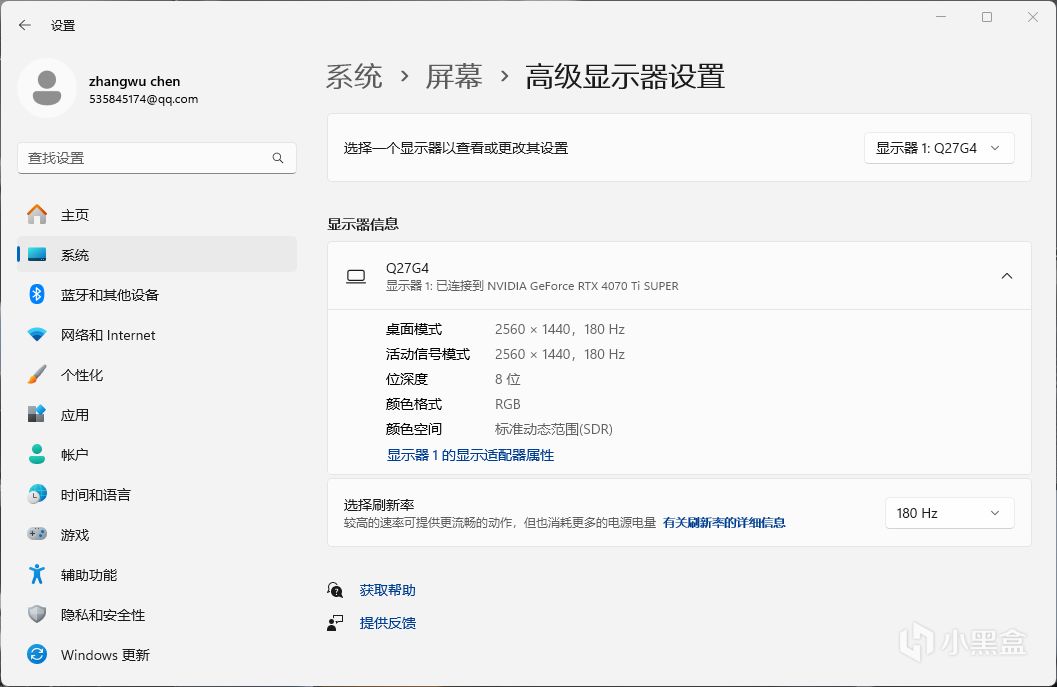Collapse the Q27G4 display information card
Image resolution: width=1057 pixels, height=687 pixels.
(1006, 275)
